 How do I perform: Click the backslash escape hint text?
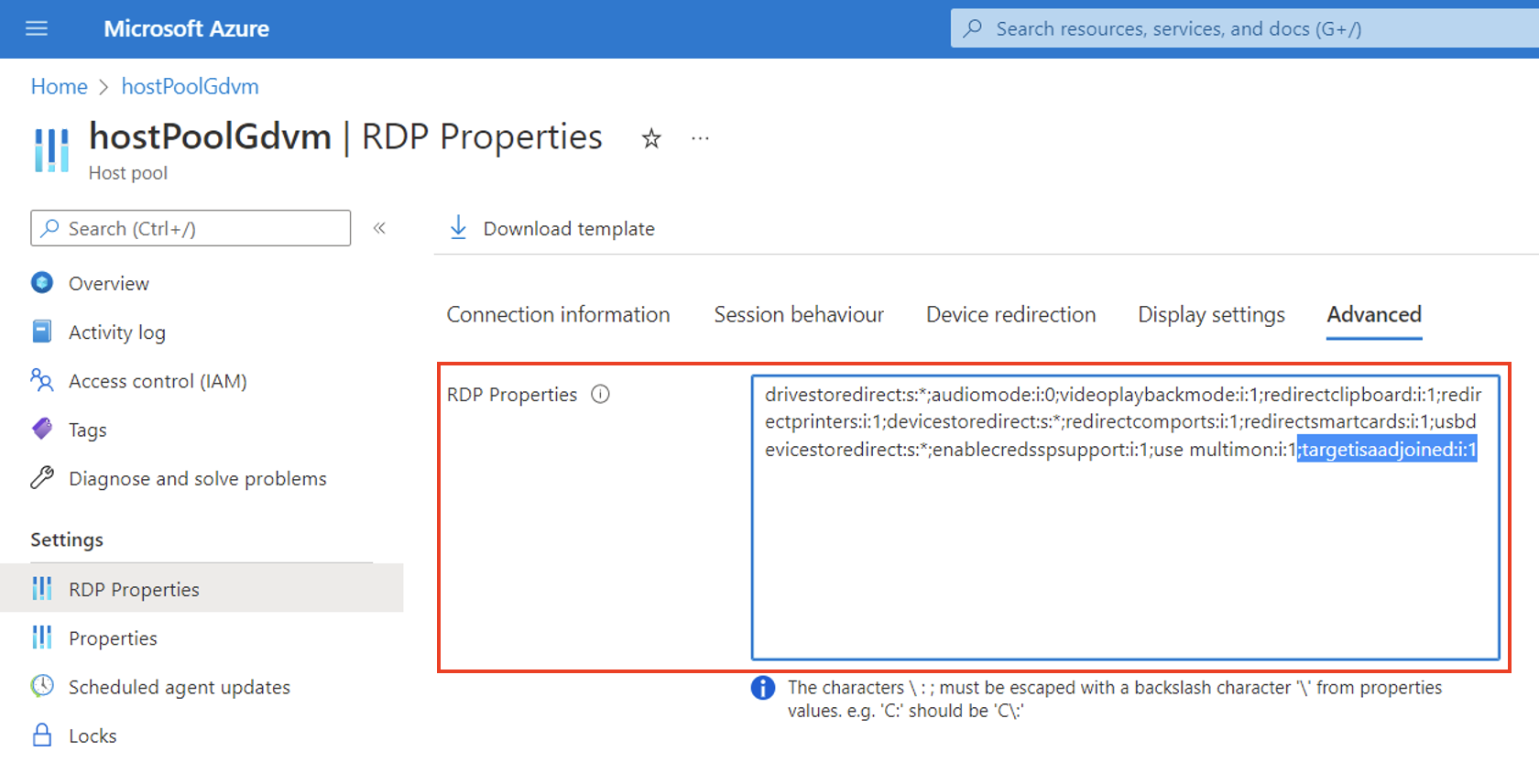(x=1114, y=699)
